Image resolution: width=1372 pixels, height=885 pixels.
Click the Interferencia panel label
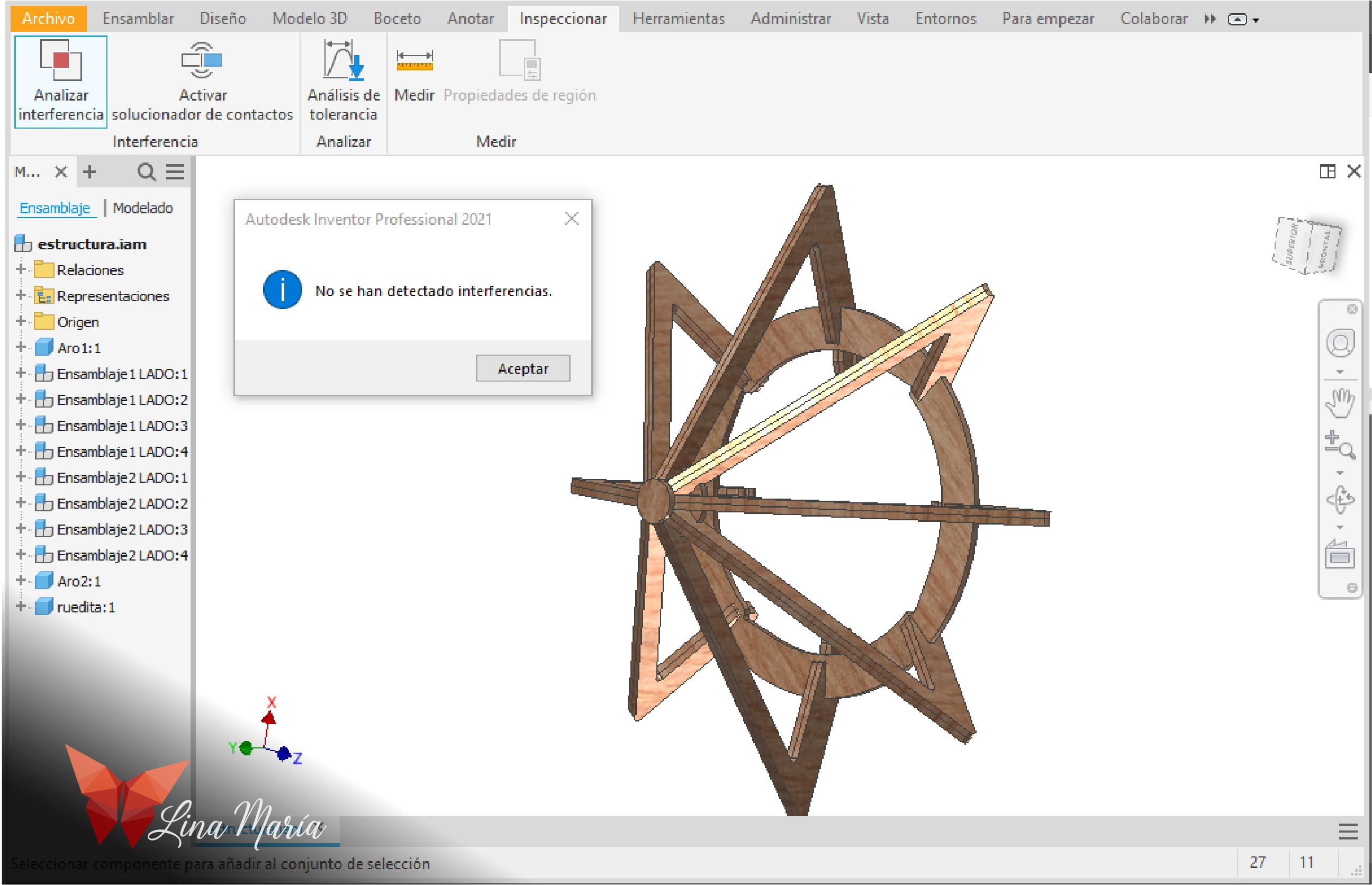(x=155, y=141)
